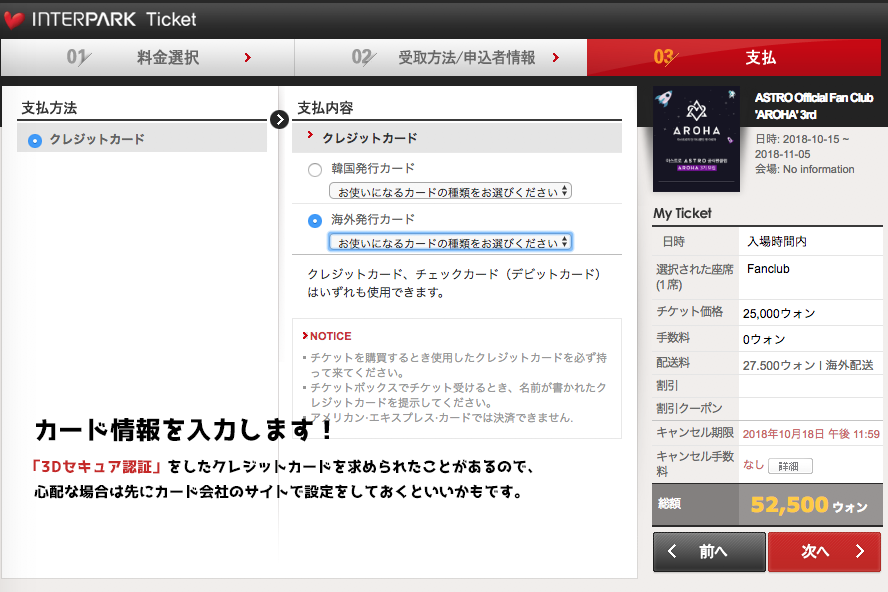Click the 前へ back button

(x=709, y=551)
